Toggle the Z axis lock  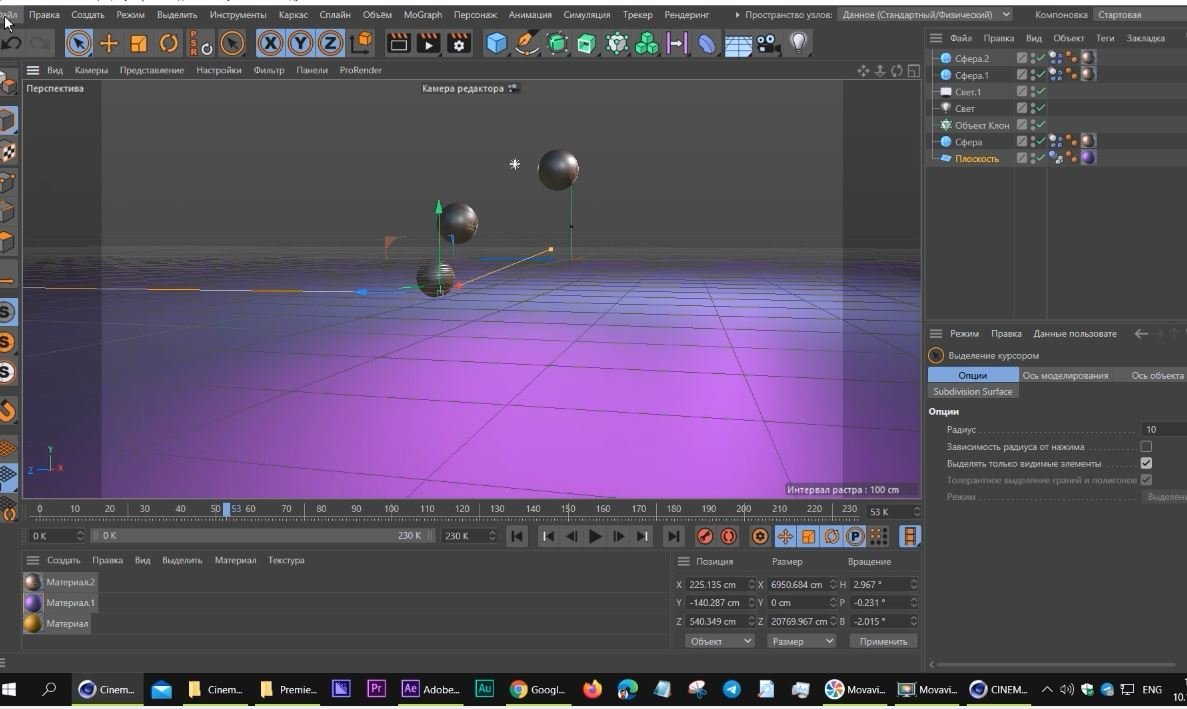point(330,43)
